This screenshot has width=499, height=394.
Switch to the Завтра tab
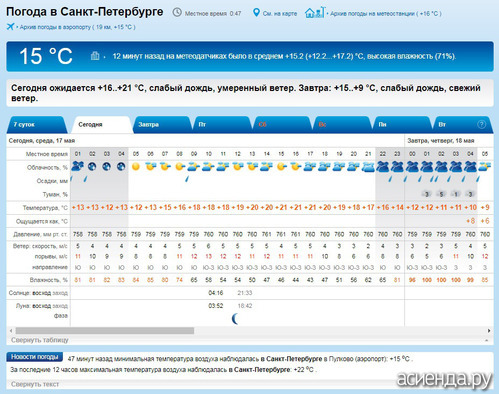(x=162, y=125)
